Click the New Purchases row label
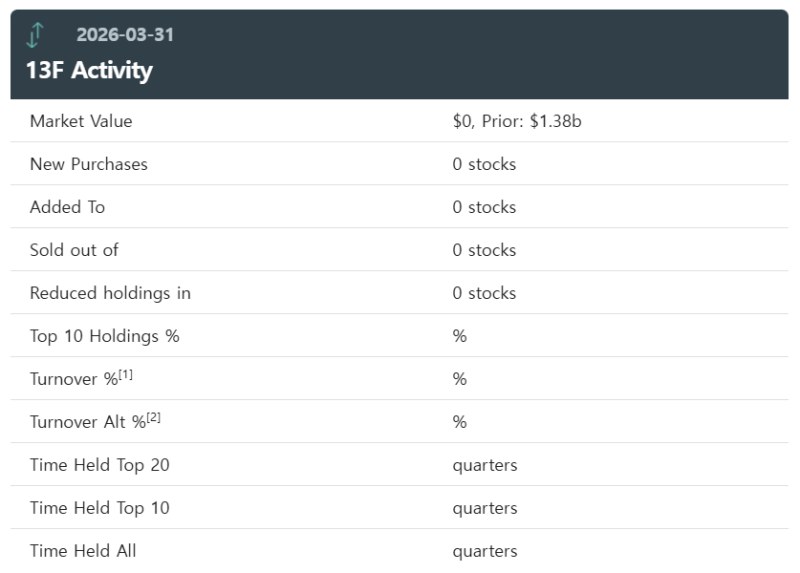Screen dimensions: 800x573 (x=89, y=164)
